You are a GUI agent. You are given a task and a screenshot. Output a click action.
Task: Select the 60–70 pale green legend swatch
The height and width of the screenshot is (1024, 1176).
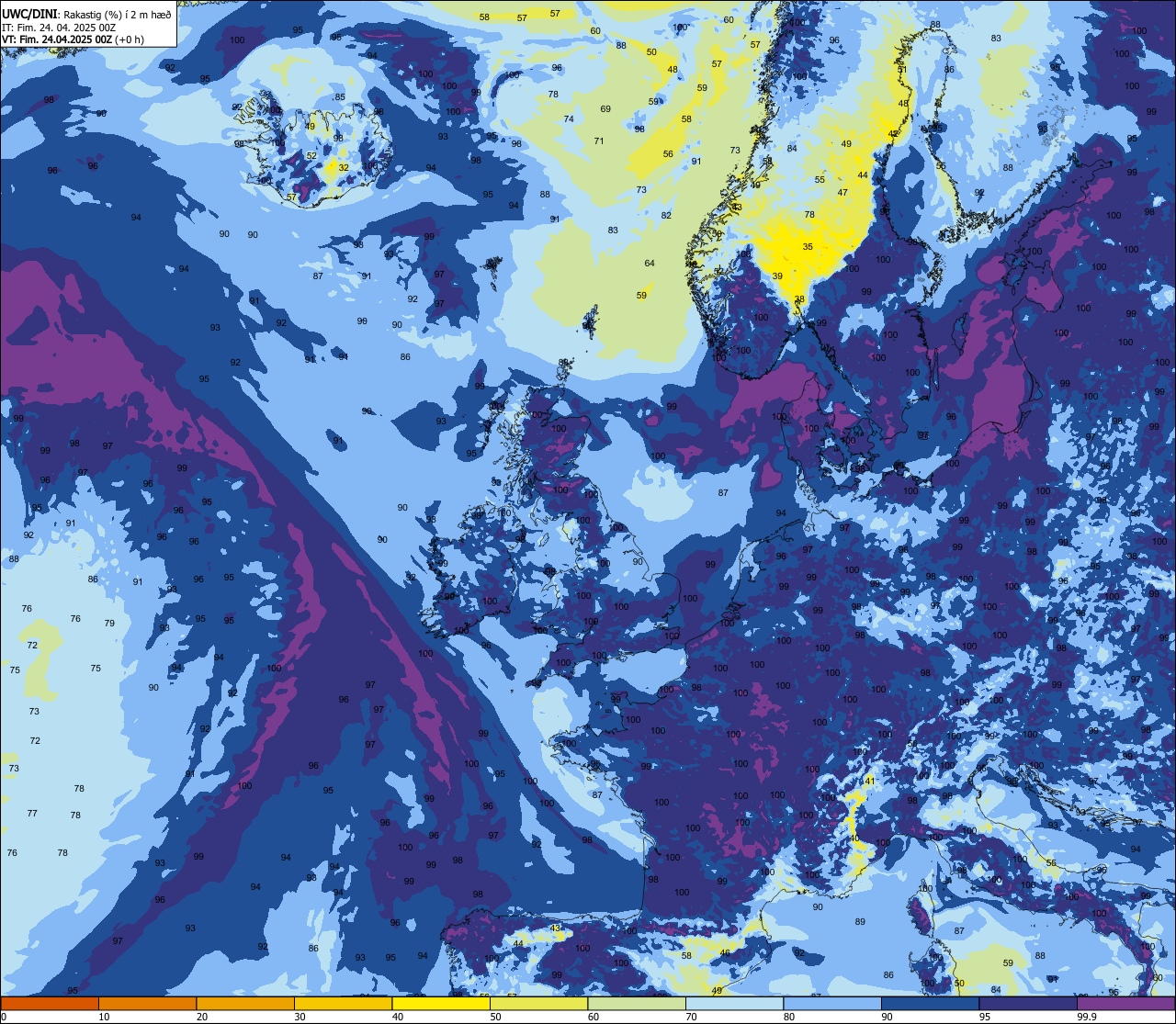(x=637, y=1003)
